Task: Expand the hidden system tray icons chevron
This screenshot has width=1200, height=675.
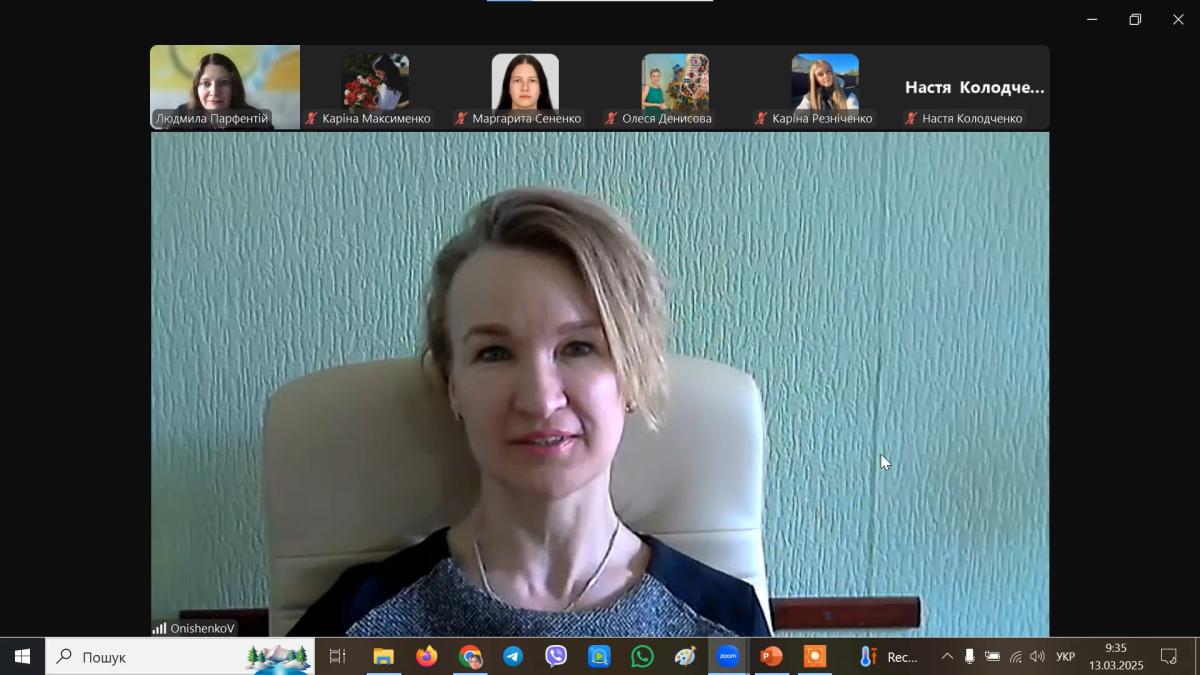Action: point(947,657)
